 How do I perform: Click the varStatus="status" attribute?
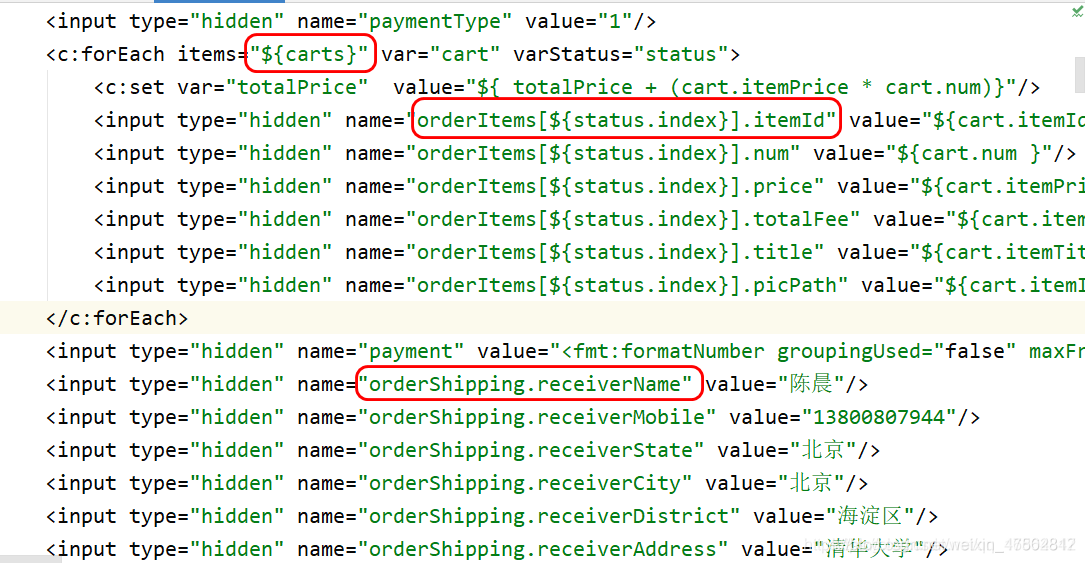coord(621,54)
